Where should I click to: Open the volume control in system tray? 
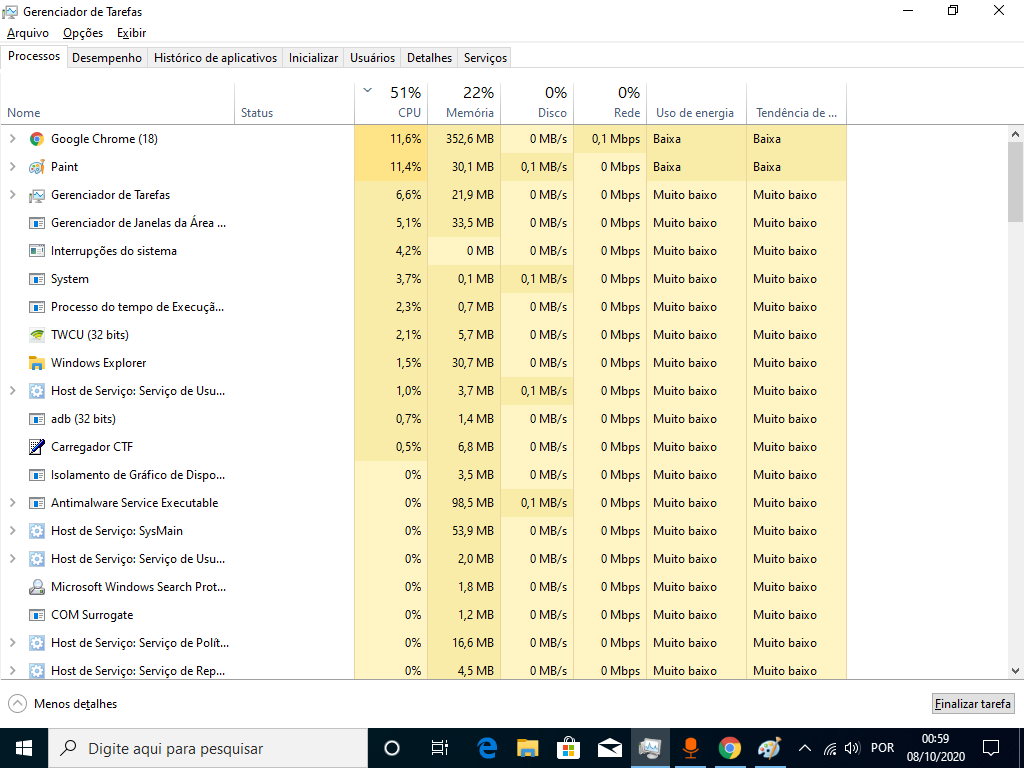point(851,748)
